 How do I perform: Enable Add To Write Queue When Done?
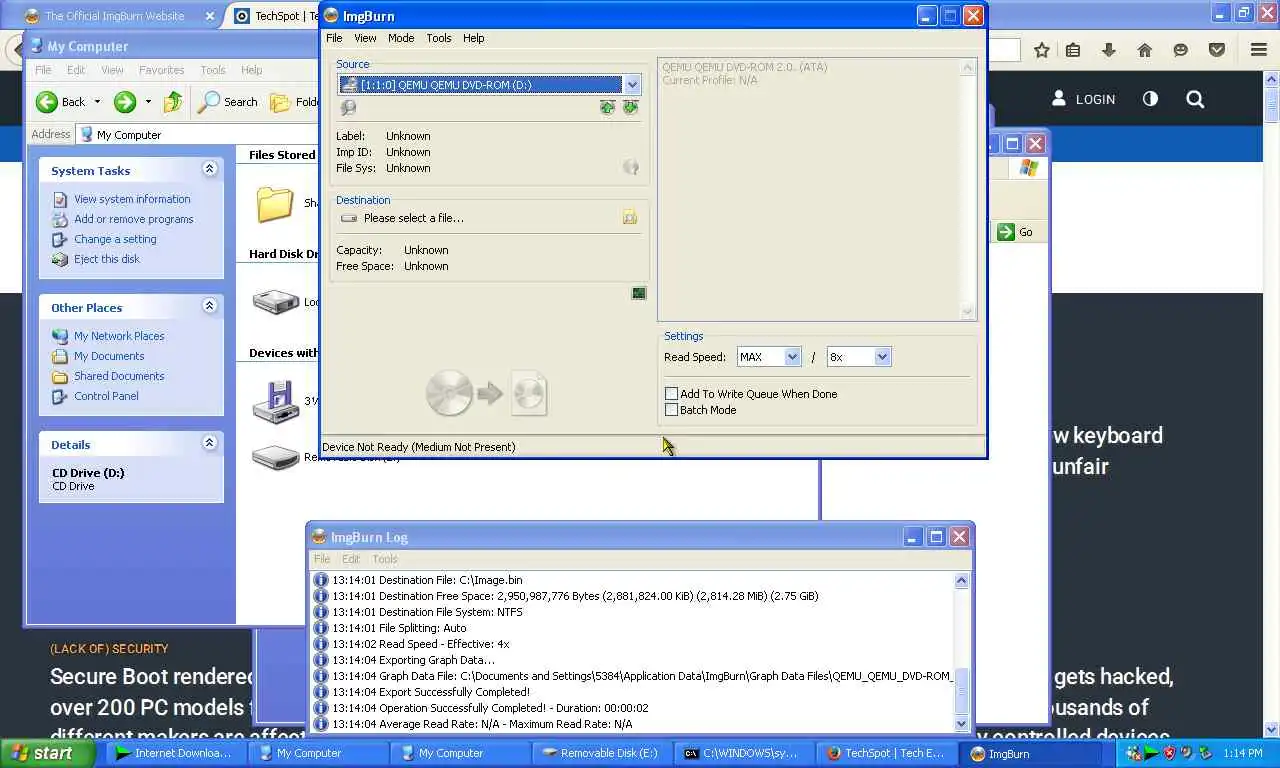coord(672,394)
